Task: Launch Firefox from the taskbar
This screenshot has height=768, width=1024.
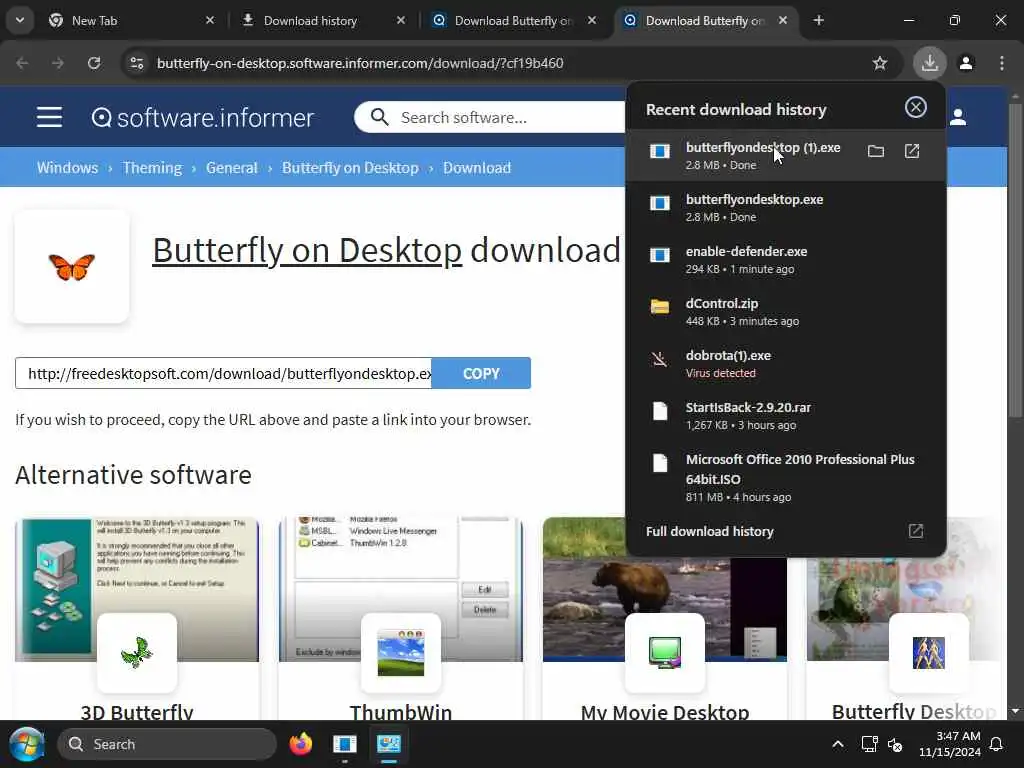Action: coord(300,744)
